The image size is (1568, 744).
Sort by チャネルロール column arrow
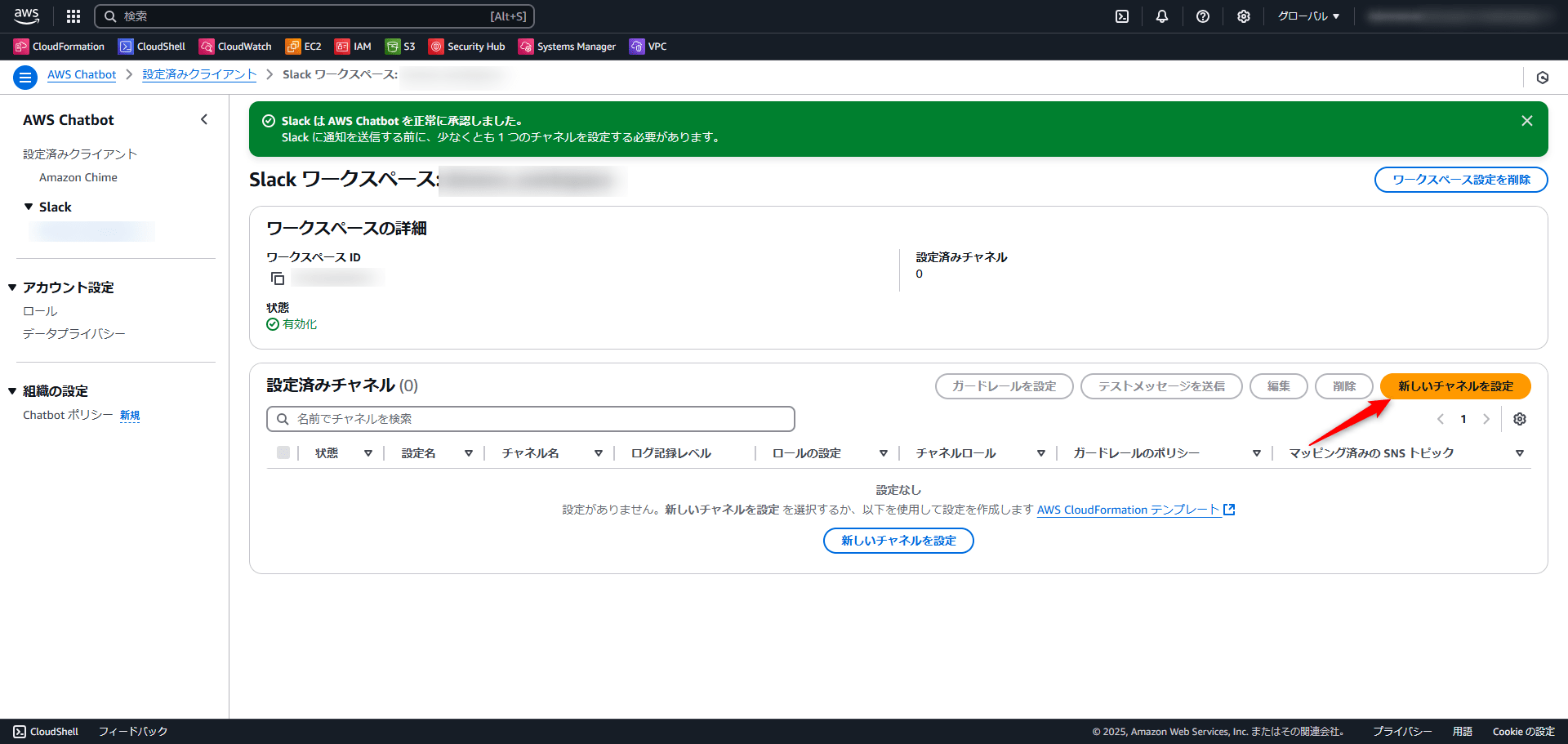tap(1041, 453)
